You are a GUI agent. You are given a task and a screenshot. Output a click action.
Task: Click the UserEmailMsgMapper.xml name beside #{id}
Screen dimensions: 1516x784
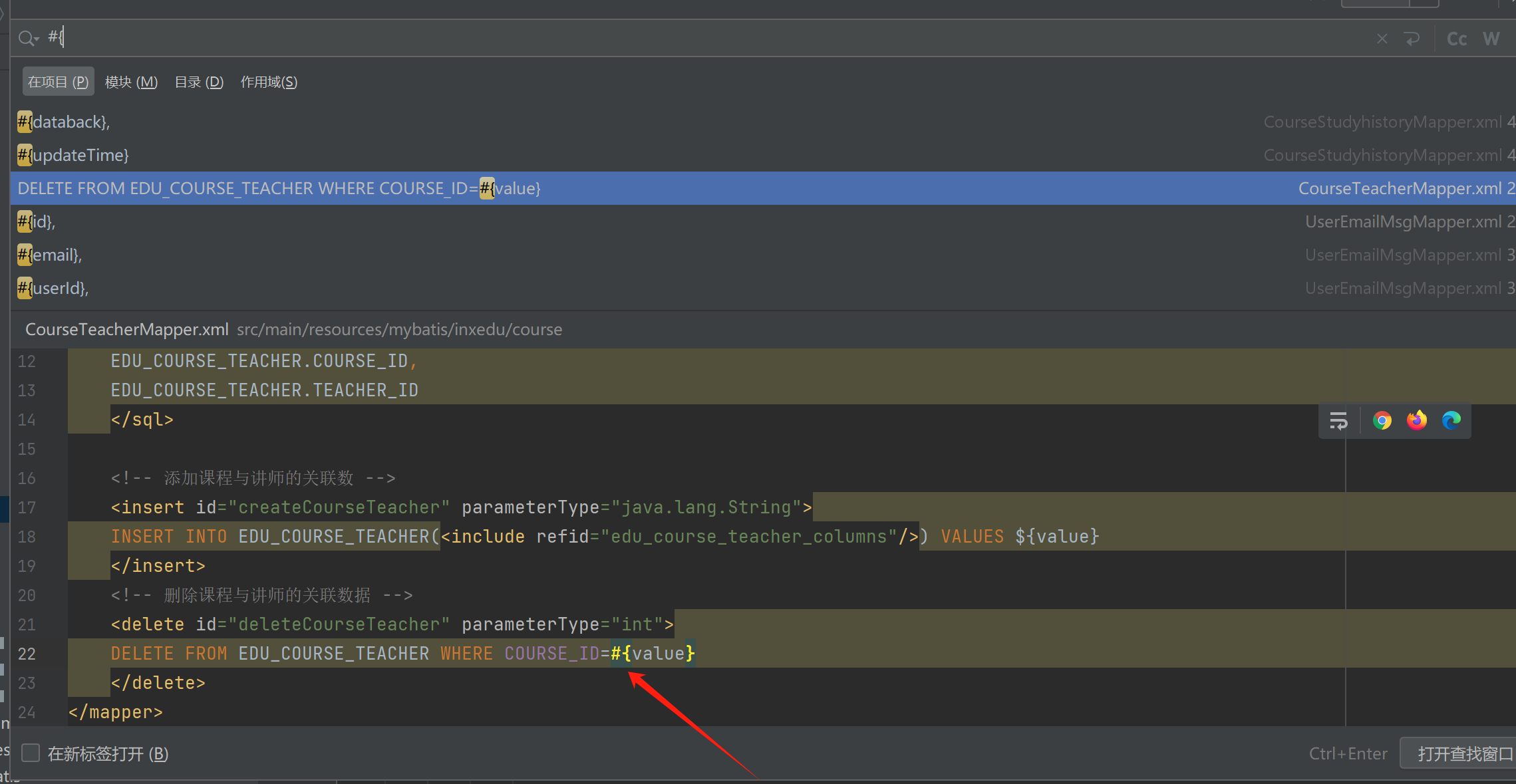pos(1403,221)
